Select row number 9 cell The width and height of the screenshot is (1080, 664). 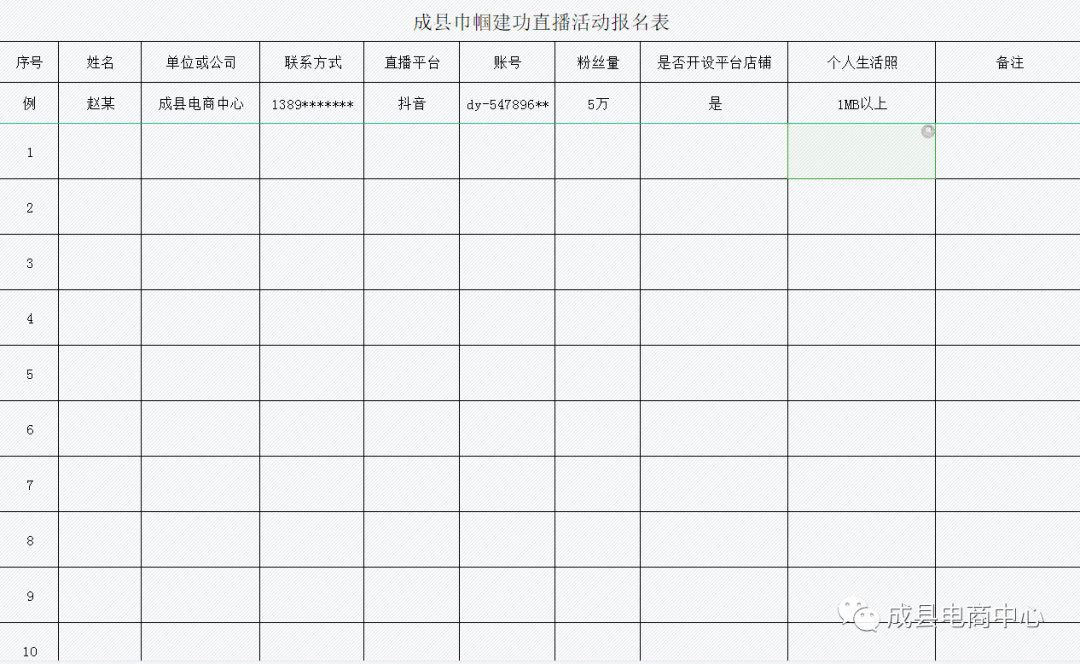click(x=29, y=596)
